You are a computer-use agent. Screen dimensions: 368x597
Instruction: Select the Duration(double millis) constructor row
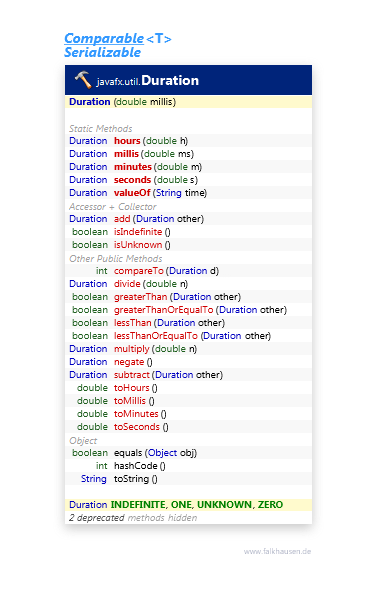[x=188, y=102]
